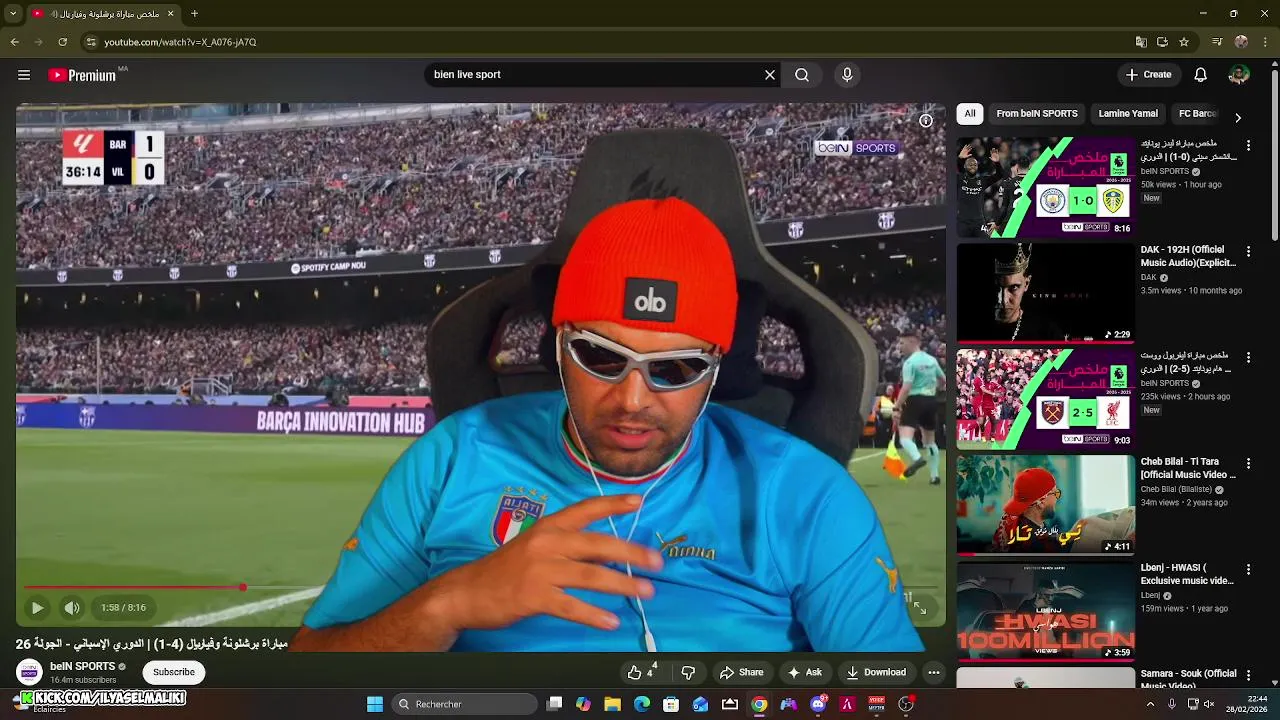Open options for Cheb Bilal - Ti Tara video
The height and width of the screenshot is (720, 1280).
click(1248, 463)
